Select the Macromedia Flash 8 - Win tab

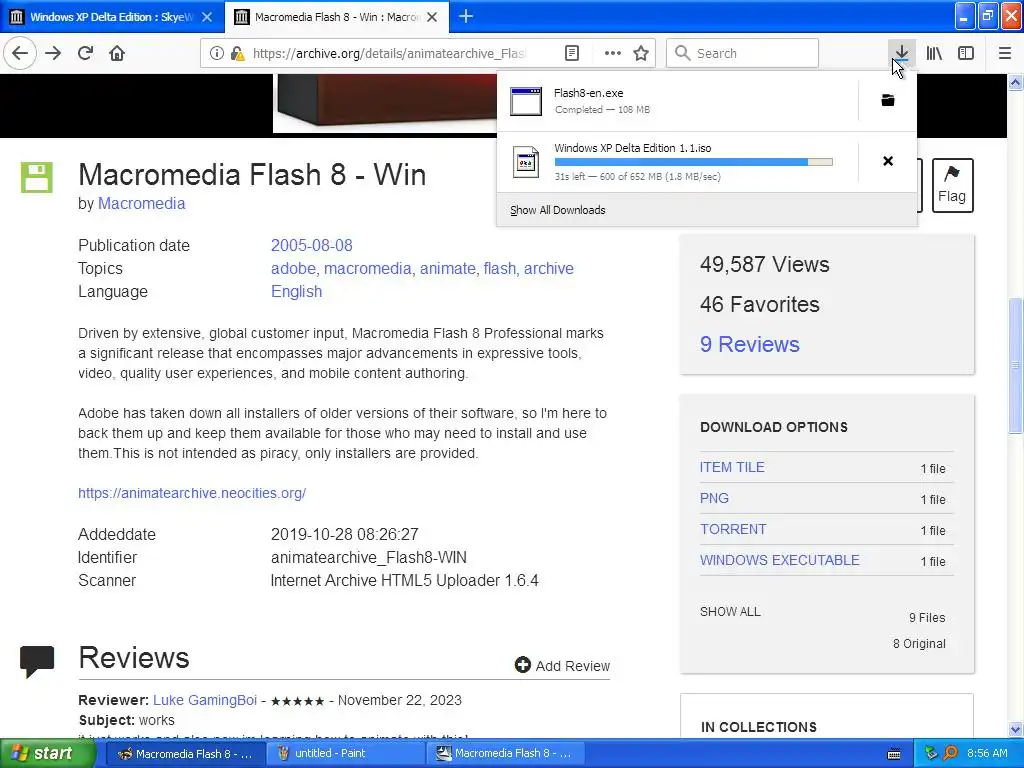(337, 17)
